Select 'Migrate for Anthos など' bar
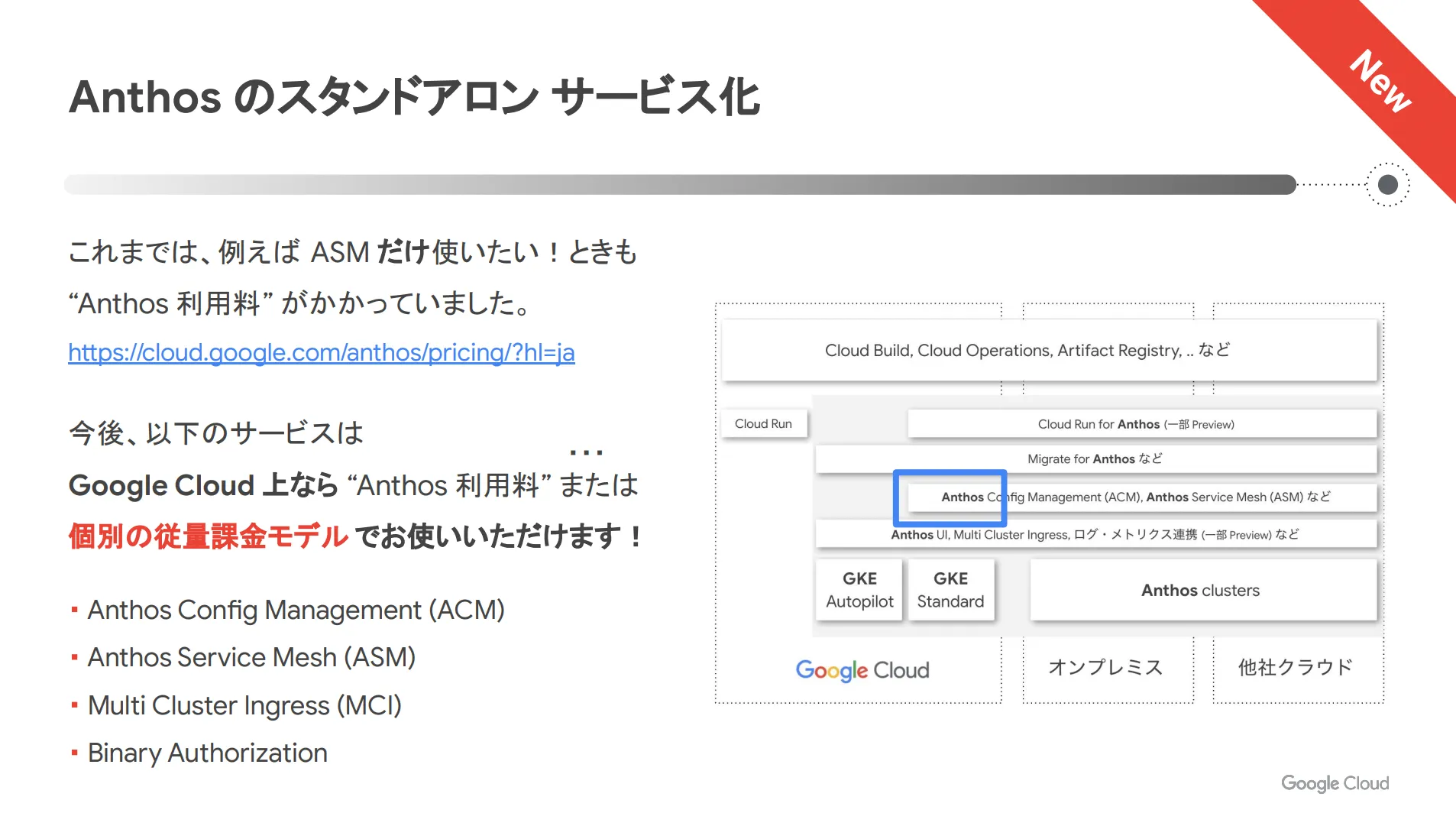 coord(1095,458)
